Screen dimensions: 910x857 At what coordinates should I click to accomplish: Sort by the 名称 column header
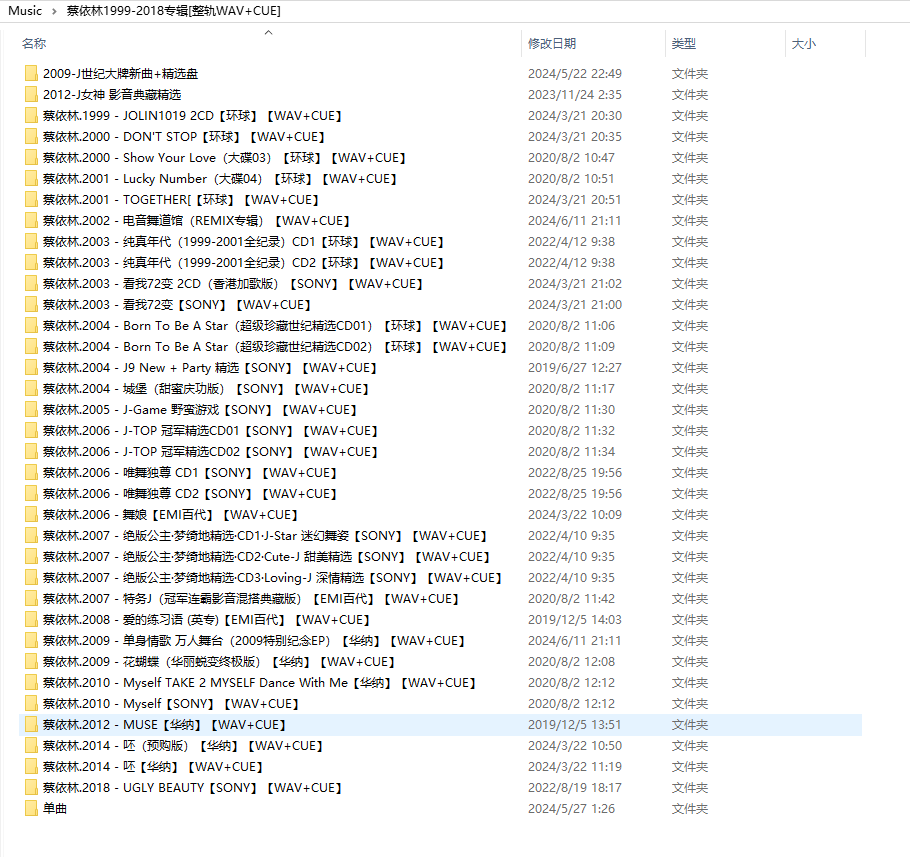coord(34,44)
